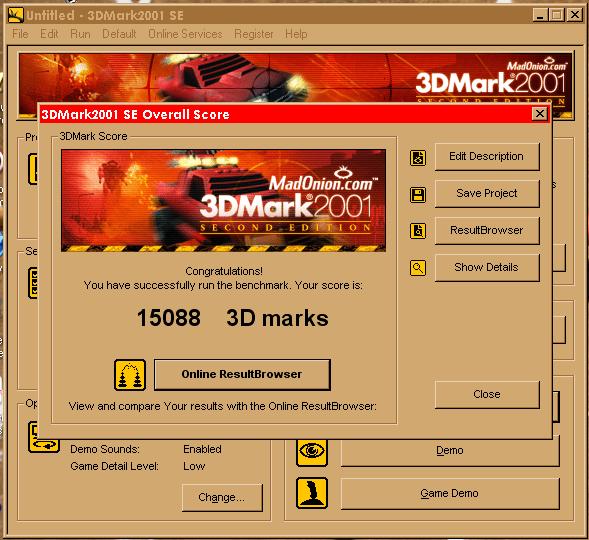Click the Demo eye icon
Screen dimensions: 589x540
pyautogui.click(x=311, y=451)
